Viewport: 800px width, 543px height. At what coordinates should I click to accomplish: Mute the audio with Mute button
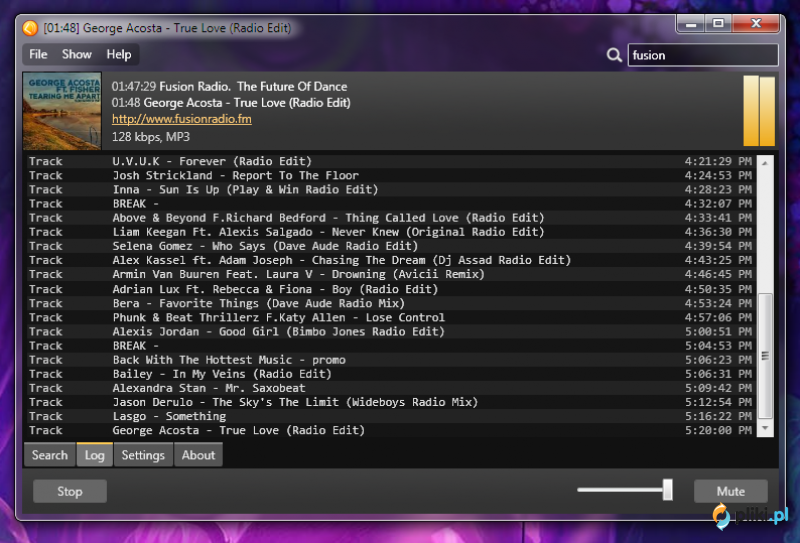[731, 491]
